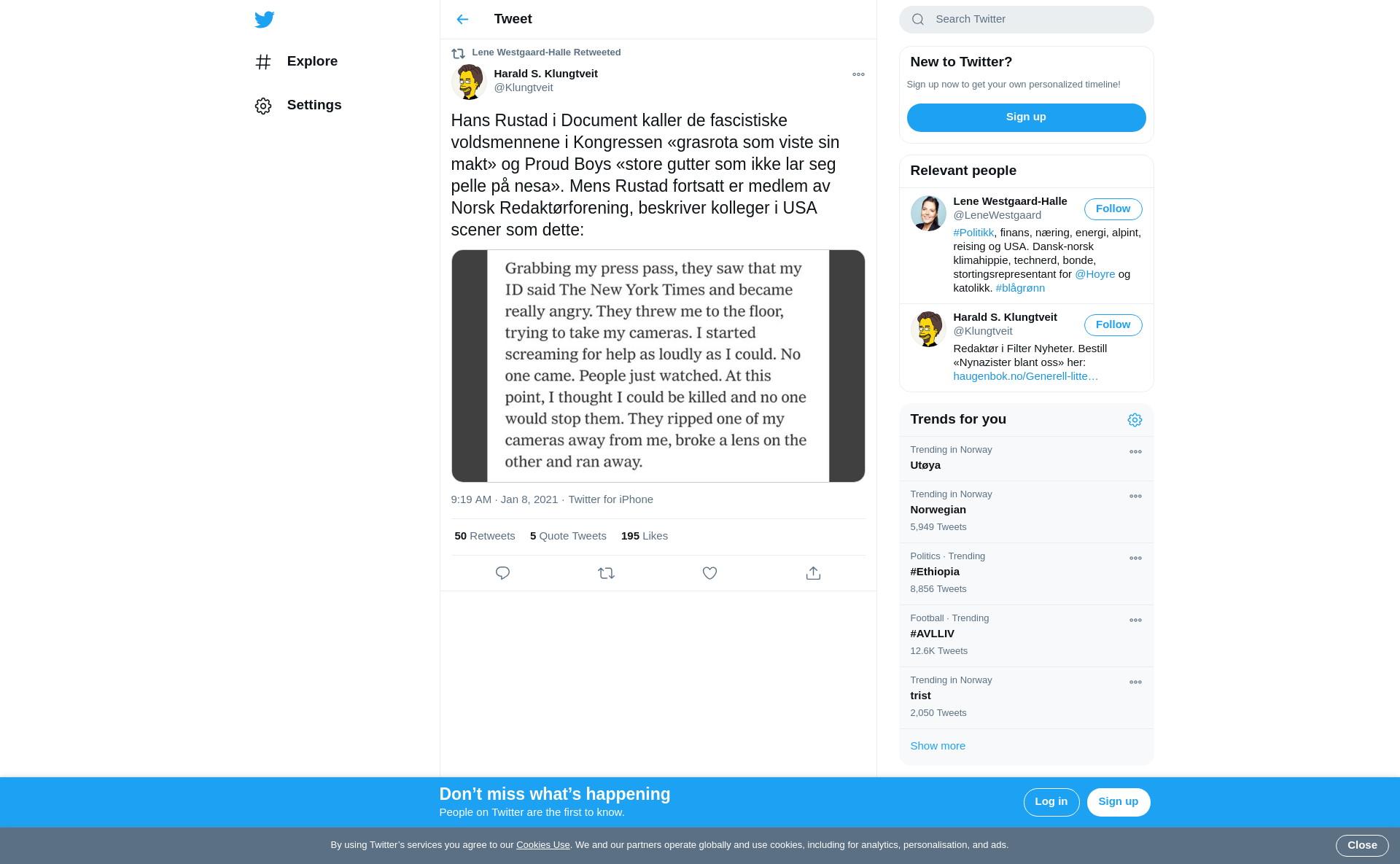Open more options for Utøya trend
The height and width of the screenshot is (864, 1400).
coord(1135,452)
